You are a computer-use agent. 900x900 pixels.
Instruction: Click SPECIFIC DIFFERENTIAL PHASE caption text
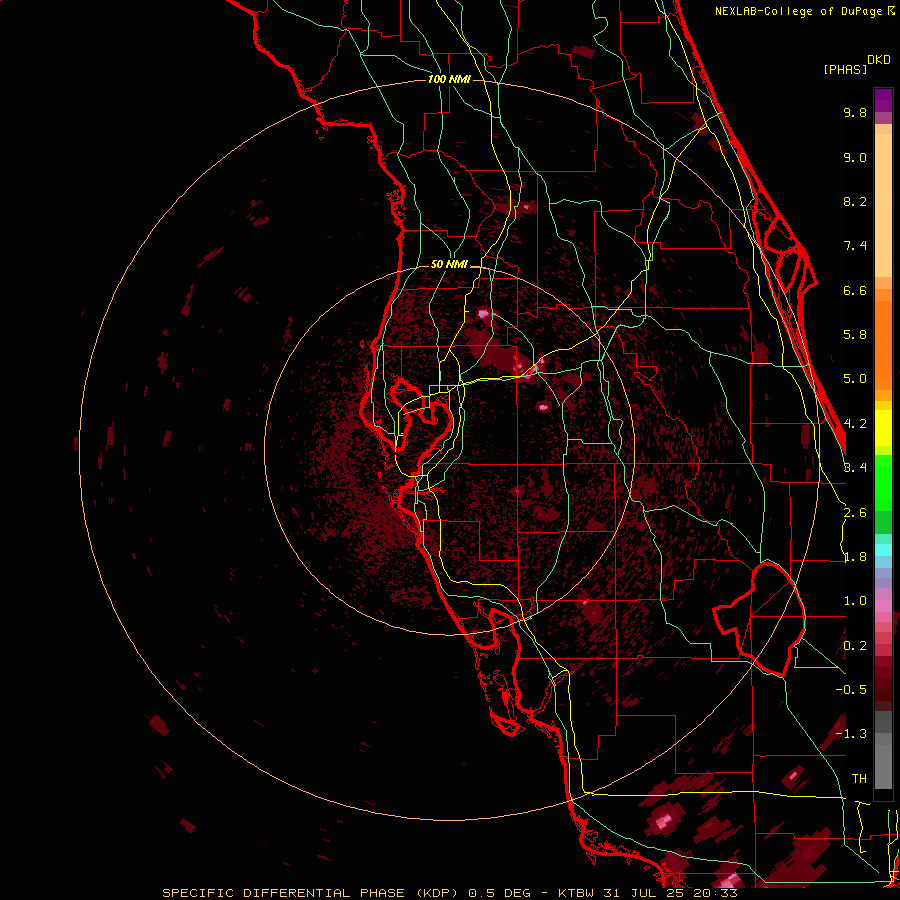click(285, 893)
